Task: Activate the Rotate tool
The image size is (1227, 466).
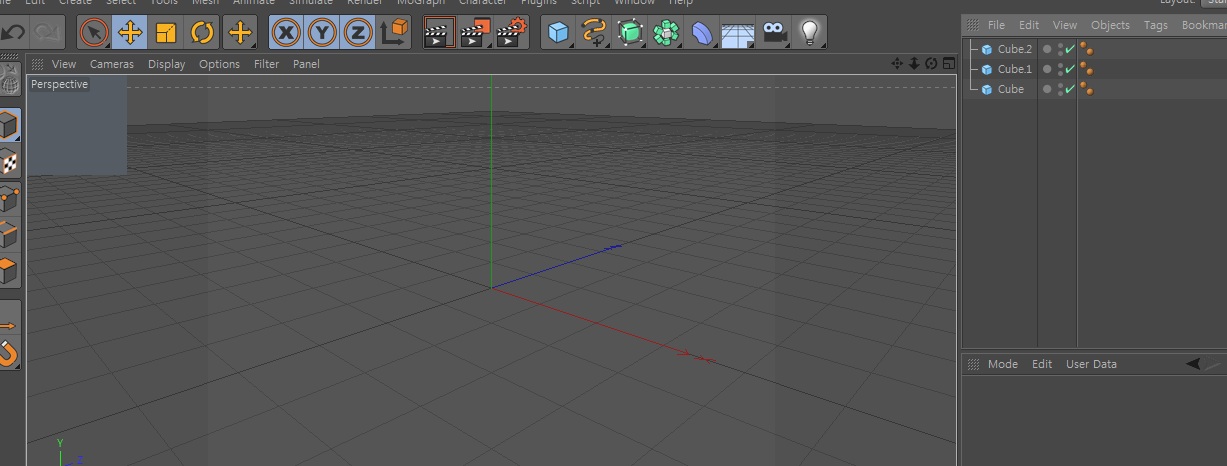Action: pos(202,32)
